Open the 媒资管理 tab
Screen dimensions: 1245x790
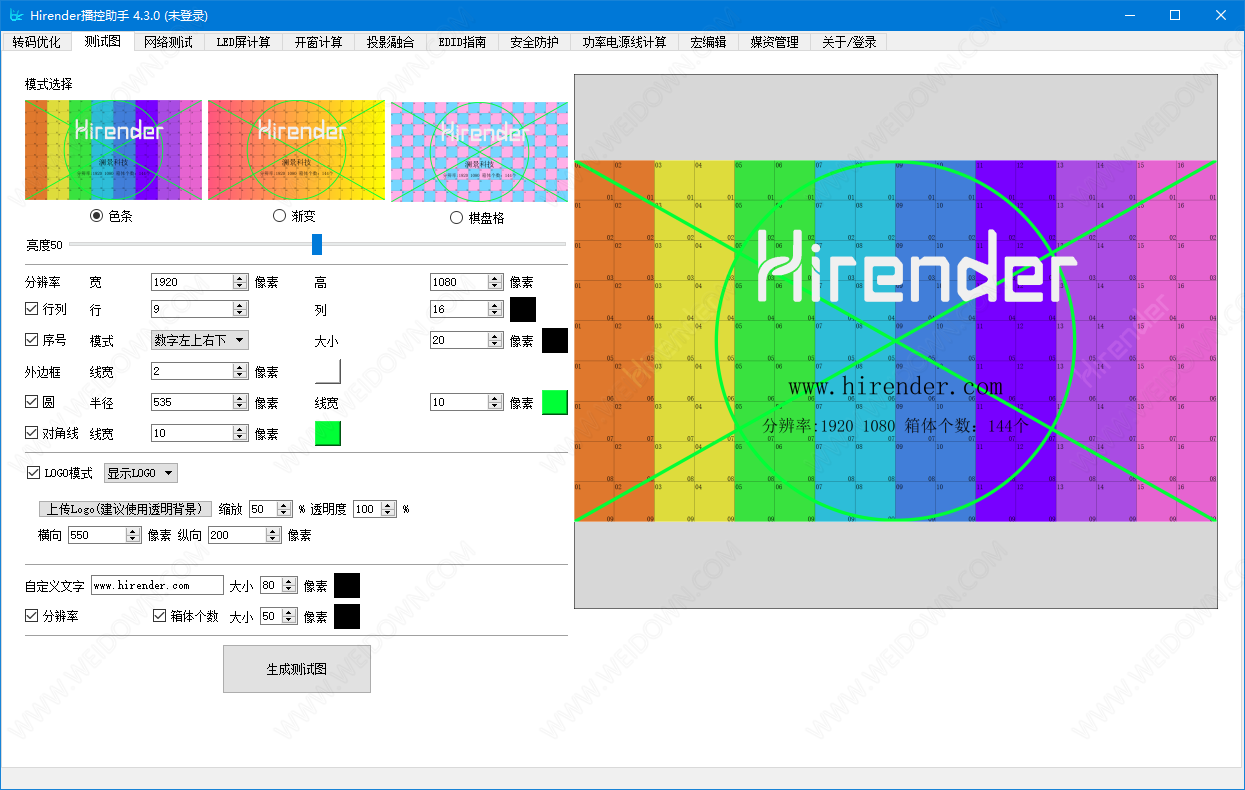tap(775, 42)
